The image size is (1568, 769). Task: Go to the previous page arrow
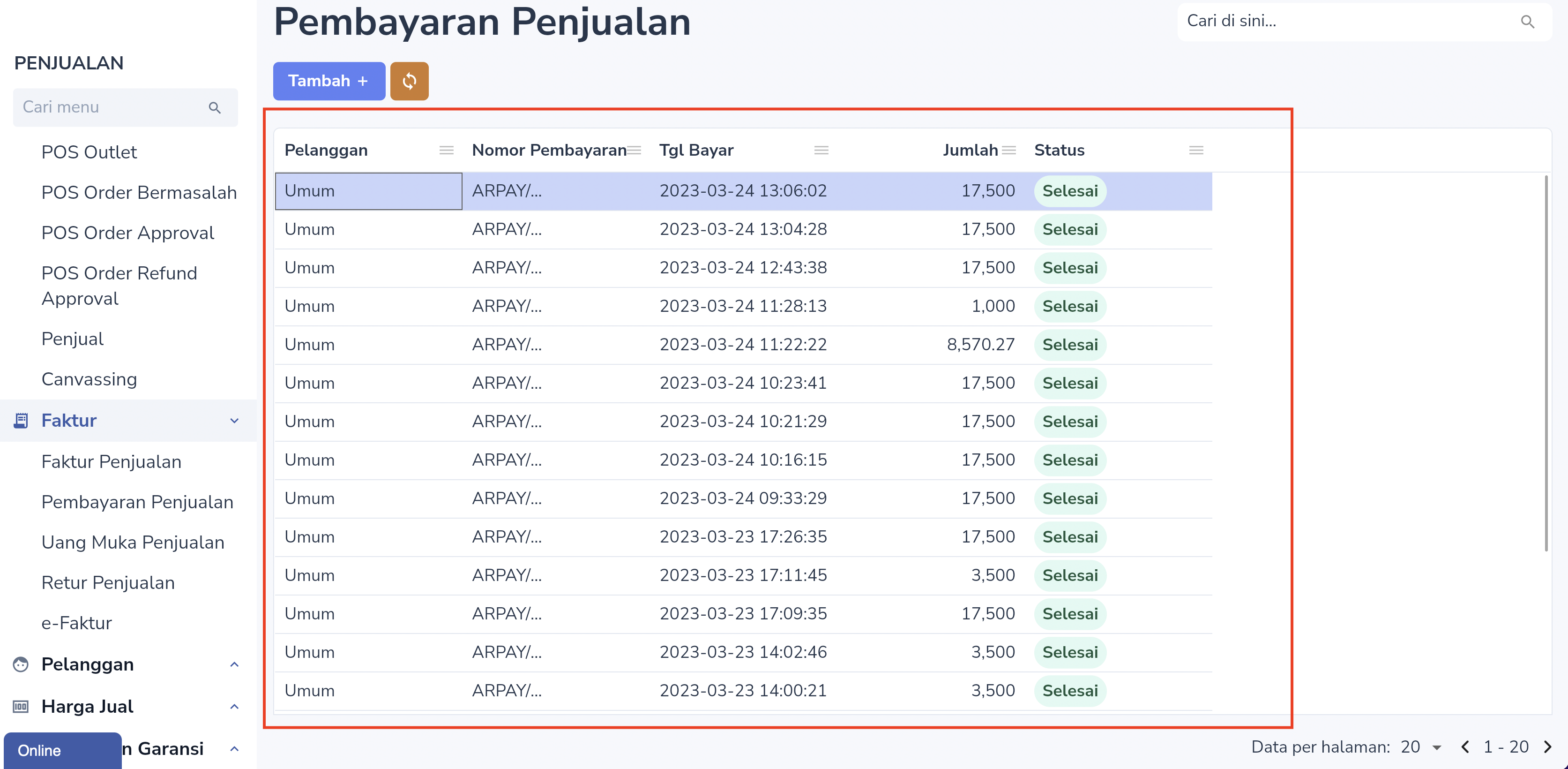tap(1464, 746)
